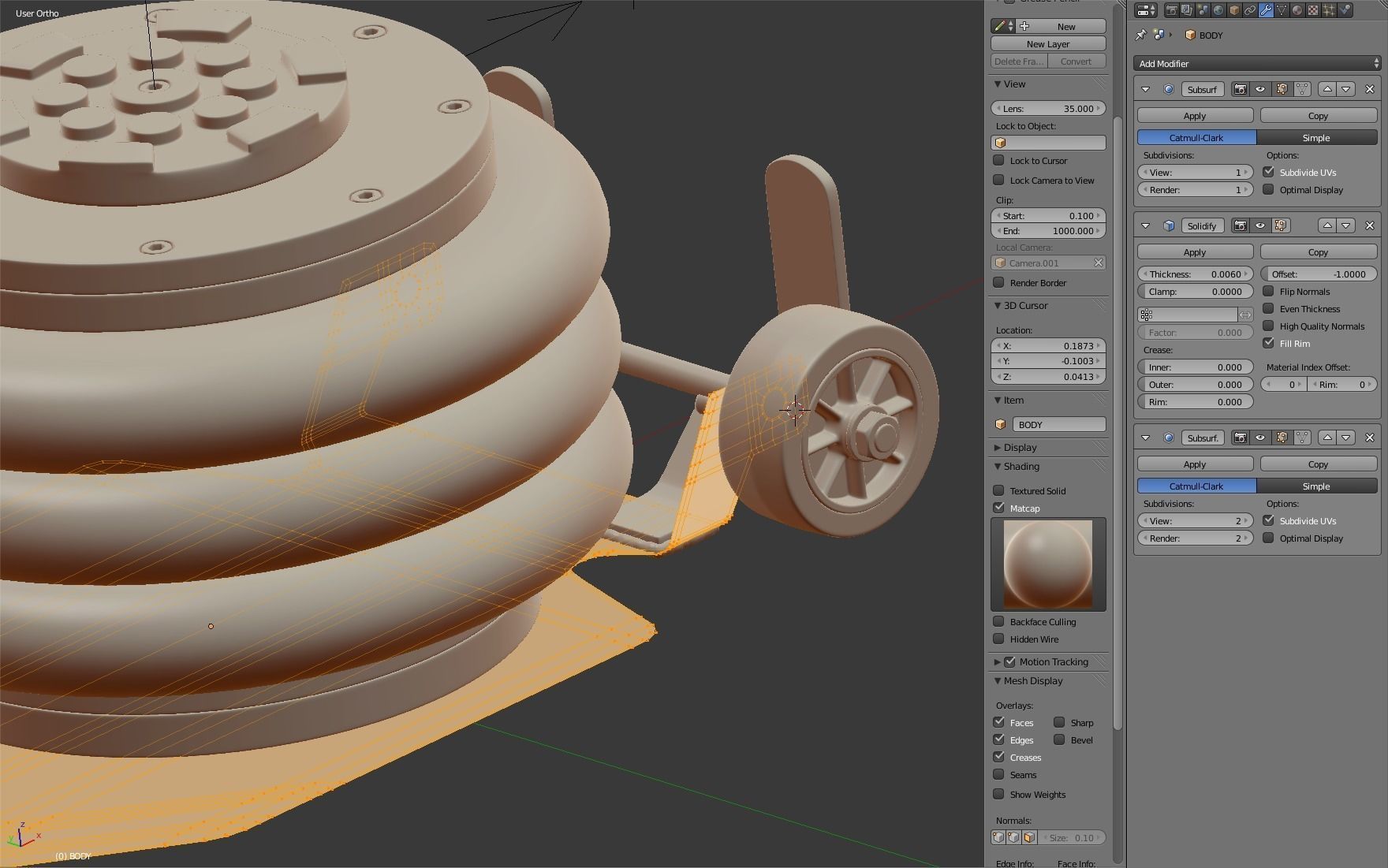This screenshot has width=1388, height=868.
Task: Clear the Camera.001 local camera with its X
Action: click(1098, 263)
